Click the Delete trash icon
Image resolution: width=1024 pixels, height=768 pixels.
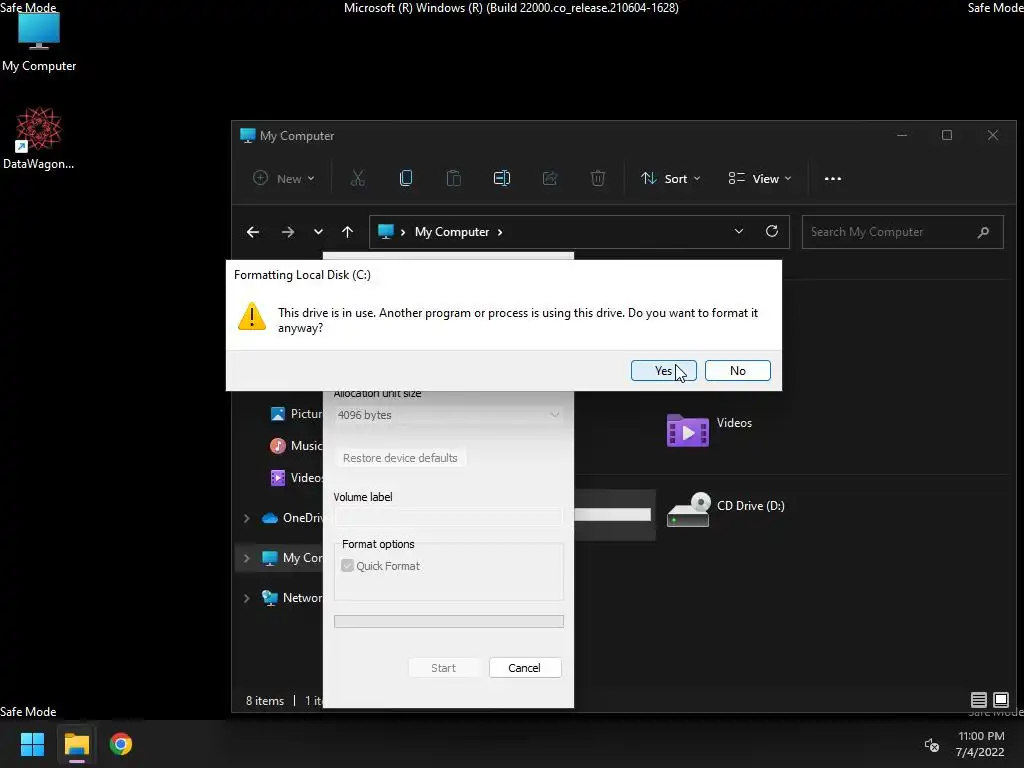[598, 178]
